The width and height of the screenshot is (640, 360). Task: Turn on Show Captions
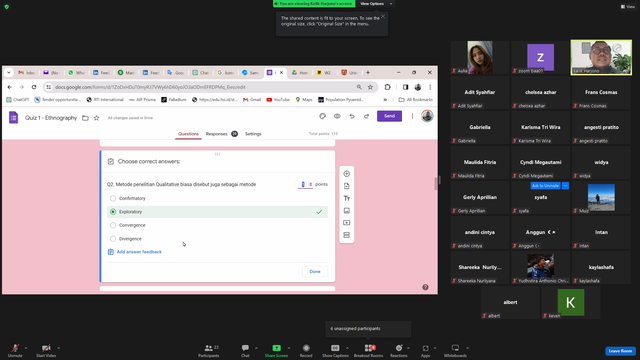[x=335, y=350]
